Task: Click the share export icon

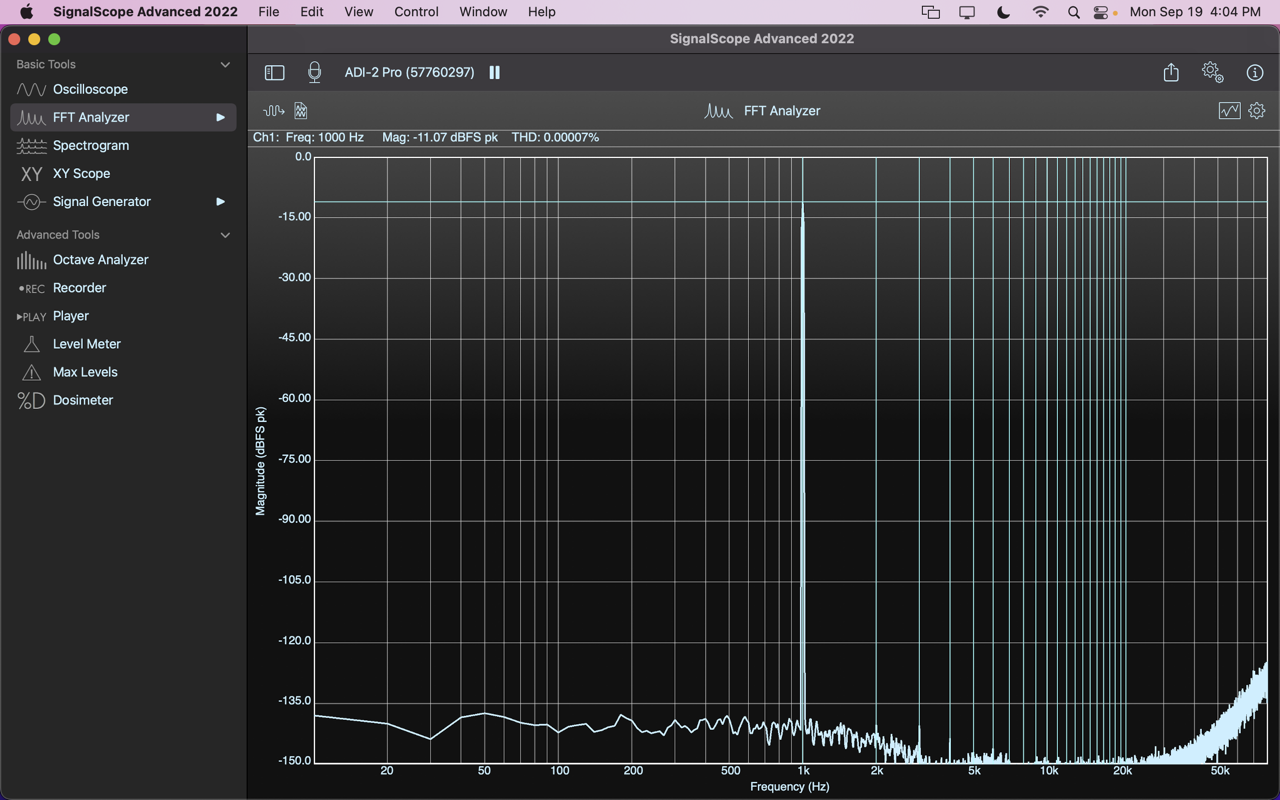Action: point(1171,72)
